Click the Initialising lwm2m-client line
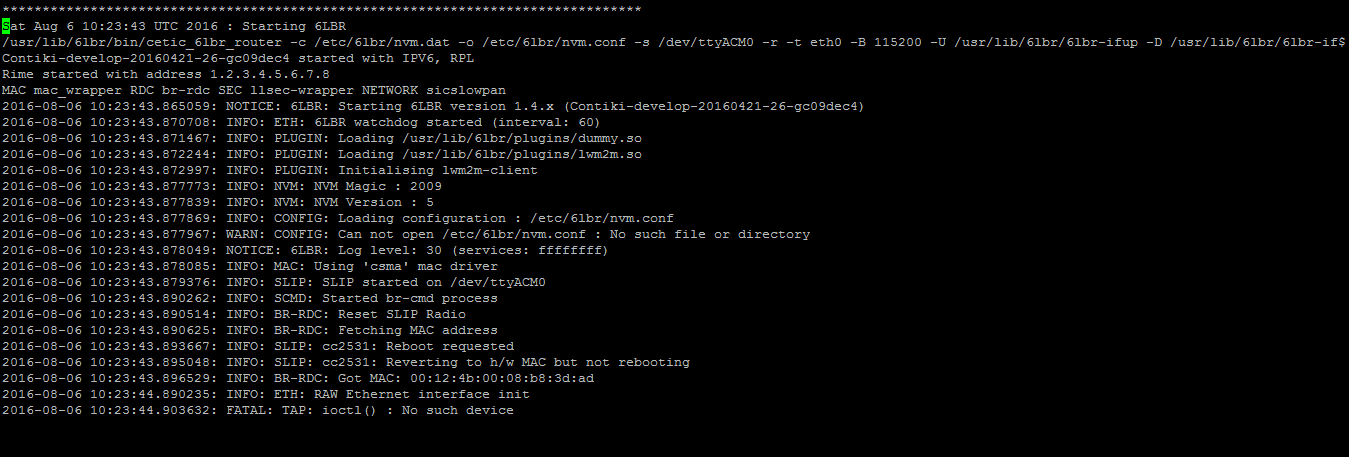 click(270, 170)
